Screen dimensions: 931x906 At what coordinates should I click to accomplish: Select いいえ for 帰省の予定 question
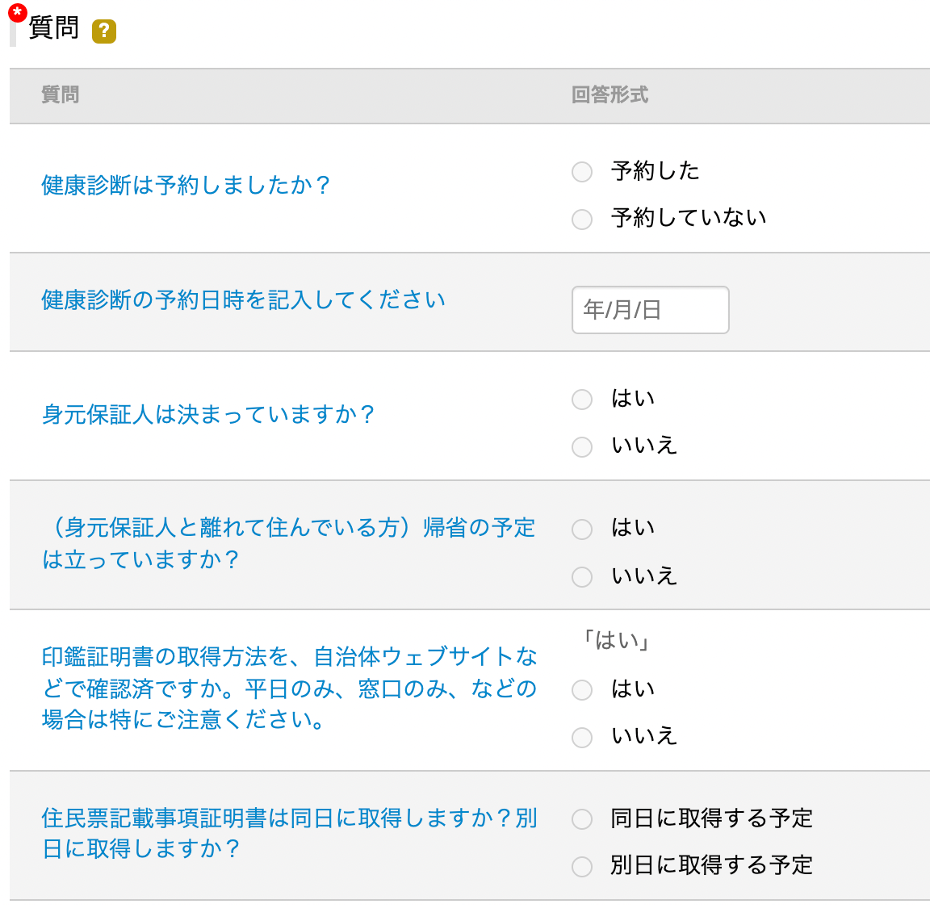pos(582,576)
